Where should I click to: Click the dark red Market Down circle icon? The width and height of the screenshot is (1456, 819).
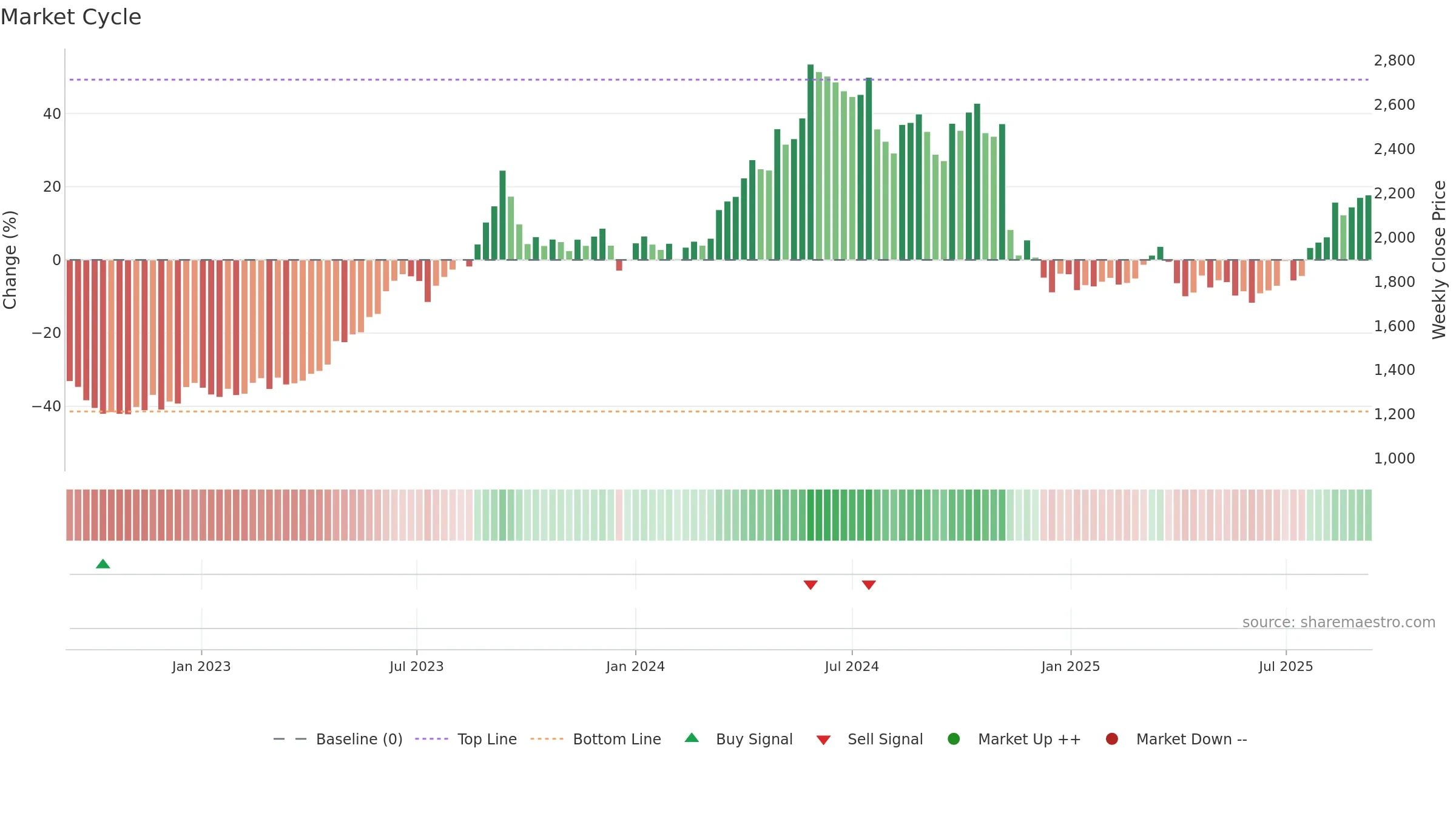[1112, 739]
